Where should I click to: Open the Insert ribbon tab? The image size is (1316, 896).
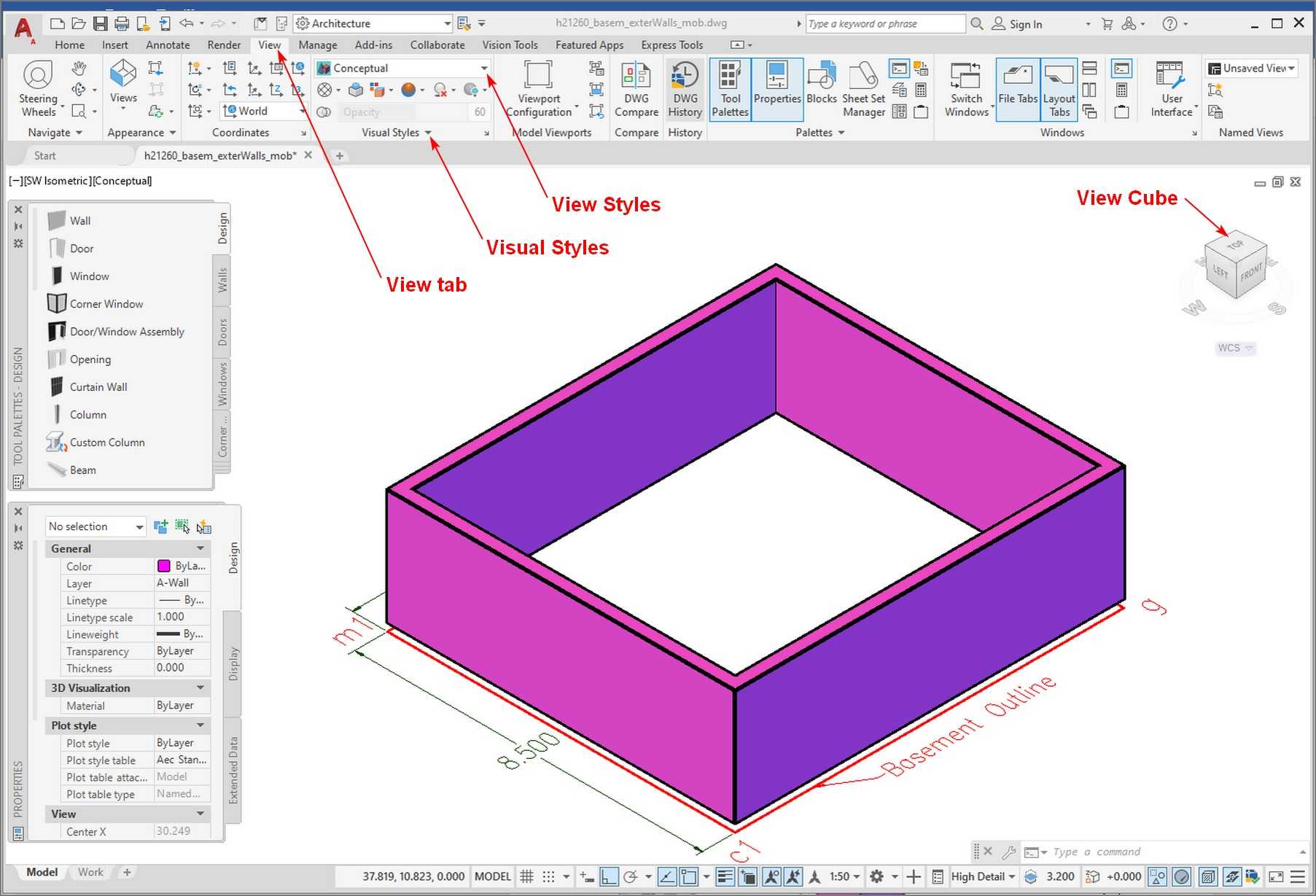(115, 44)
